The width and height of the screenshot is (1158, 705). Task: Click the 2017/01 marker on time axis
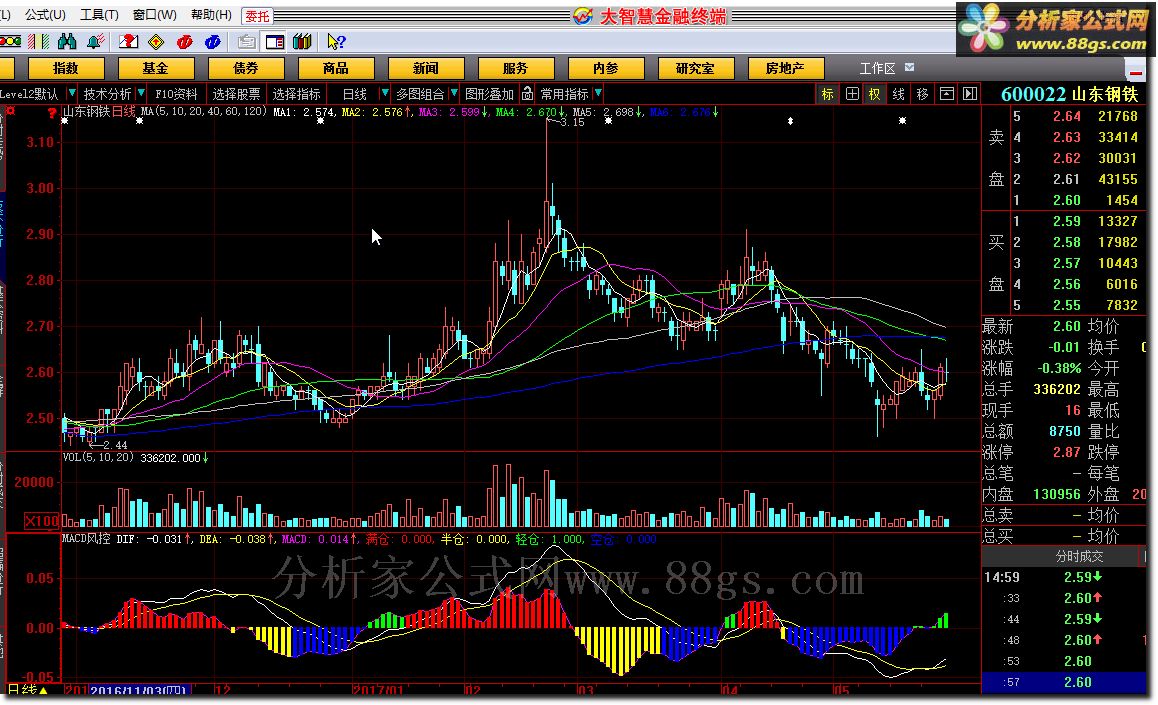(378, 690)
